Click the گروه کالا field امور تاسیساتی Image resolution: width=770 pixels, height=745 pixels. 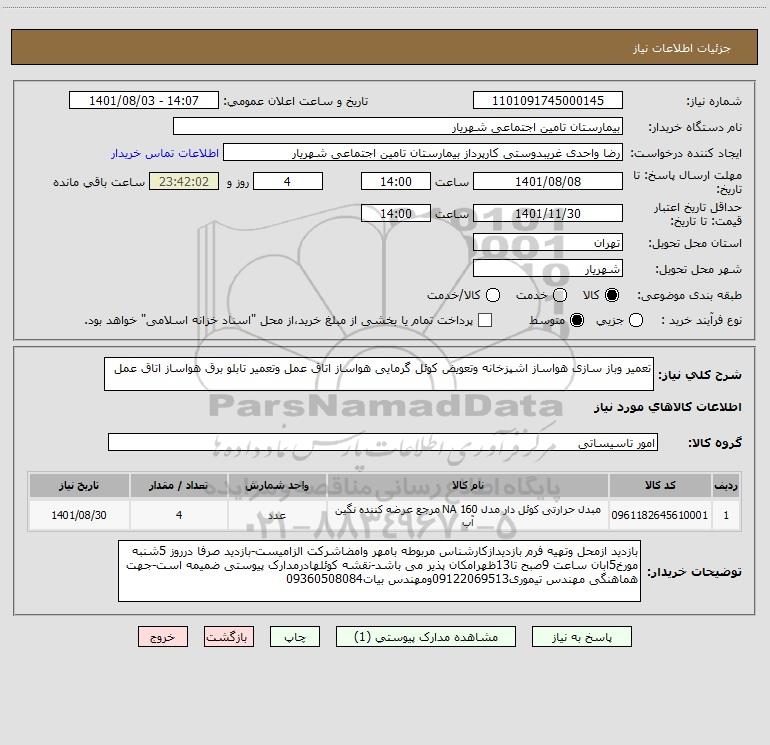(x=383, y=442)
